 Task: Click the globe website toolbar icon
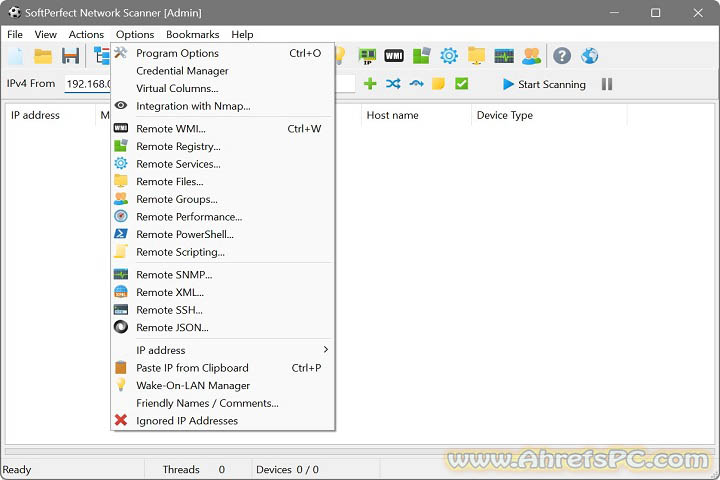coord(590,56)
